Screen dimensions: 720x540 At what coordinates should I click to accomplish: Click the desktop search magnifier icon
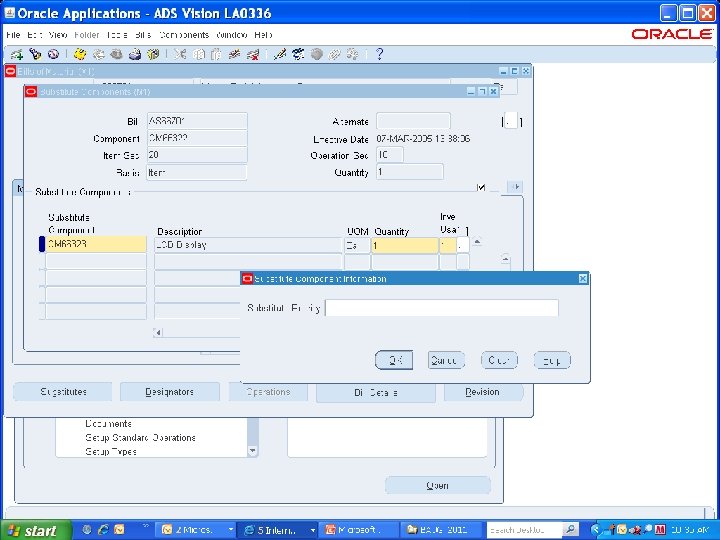570,530
